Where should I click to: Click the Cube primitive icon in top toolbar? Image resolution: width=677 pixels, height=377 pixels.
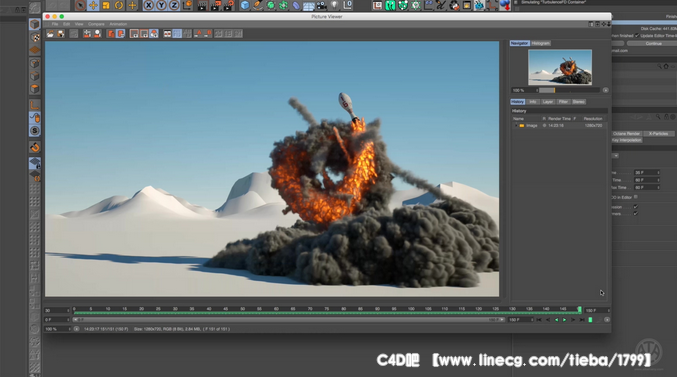(x=245, y=5)
